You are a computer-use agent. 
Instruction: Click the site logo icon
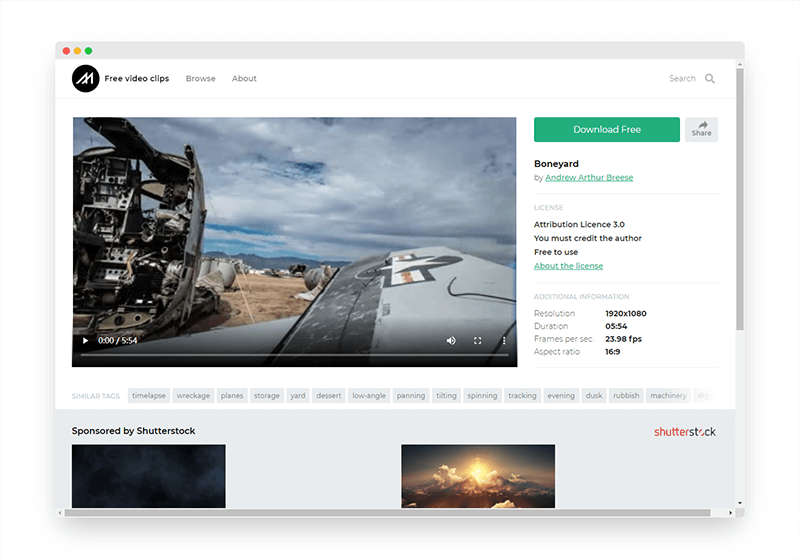[x=85, y=79]
